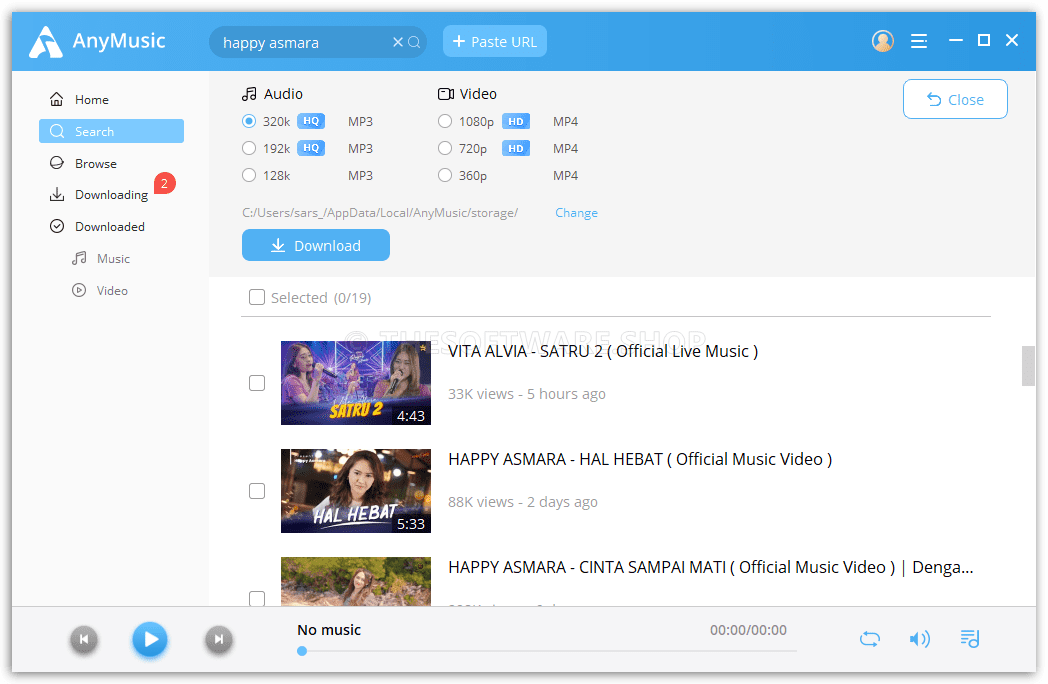Check the VITA ALVIA - SATRU 2 checkbox
1048x684 pixels.
pos(257,383)
